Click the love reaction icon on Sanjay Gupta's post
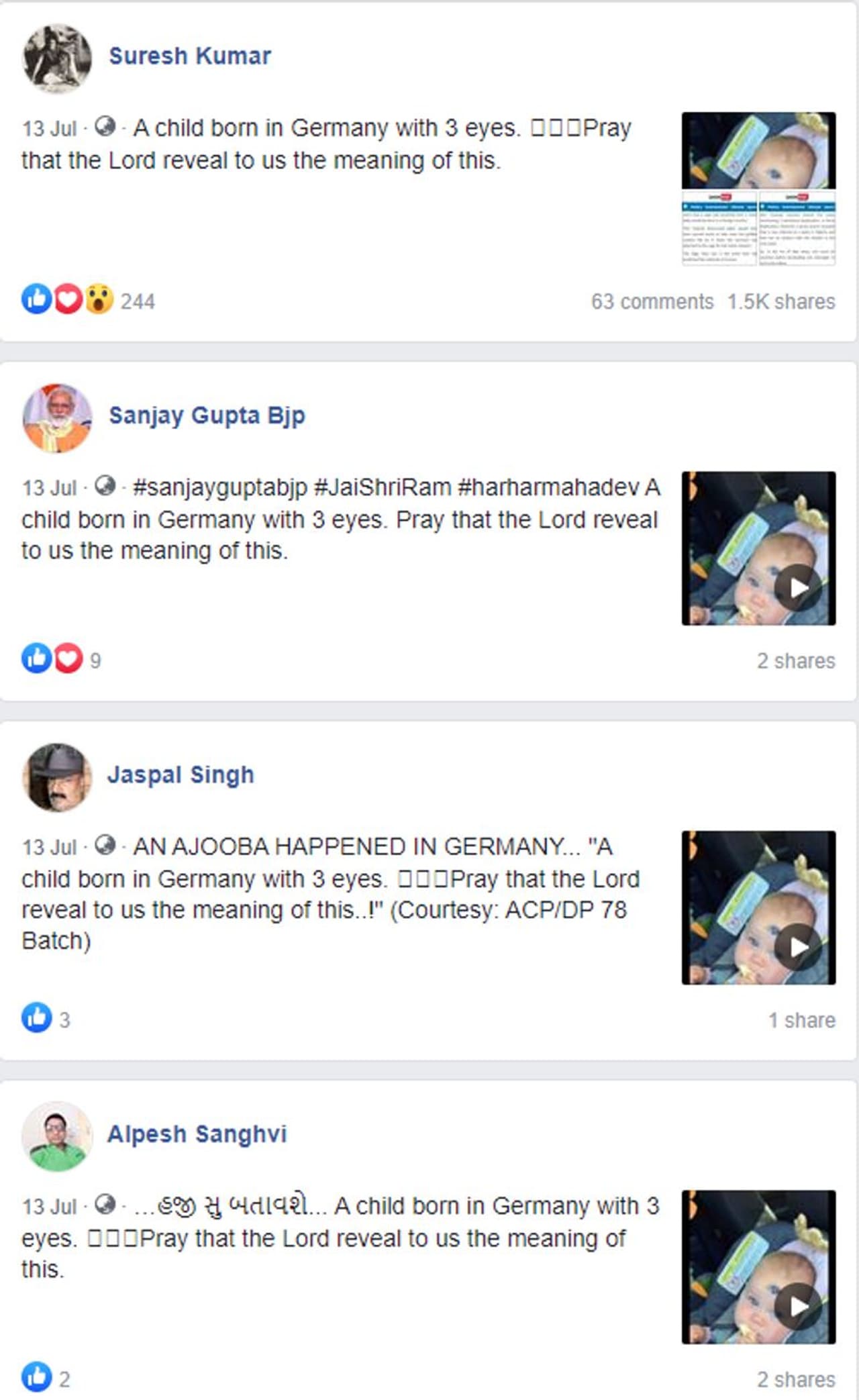859x1400 pixels. tap(68, 658)
